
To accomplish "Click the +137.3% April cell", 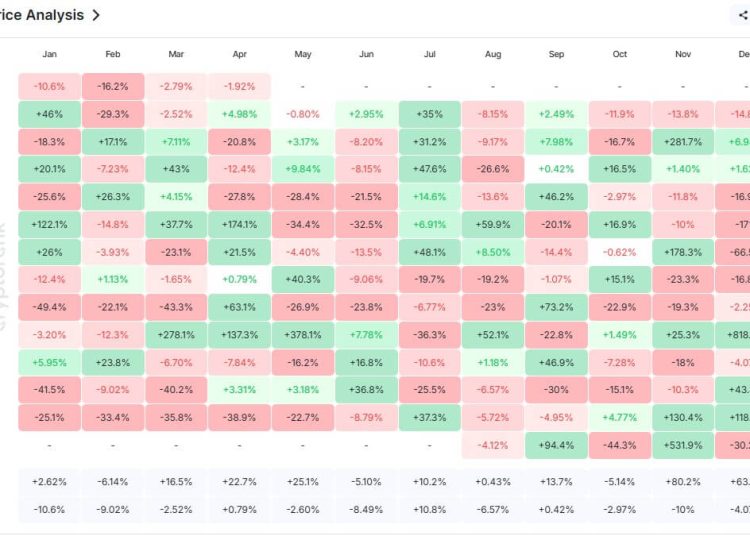I will (x=239, y=334).
